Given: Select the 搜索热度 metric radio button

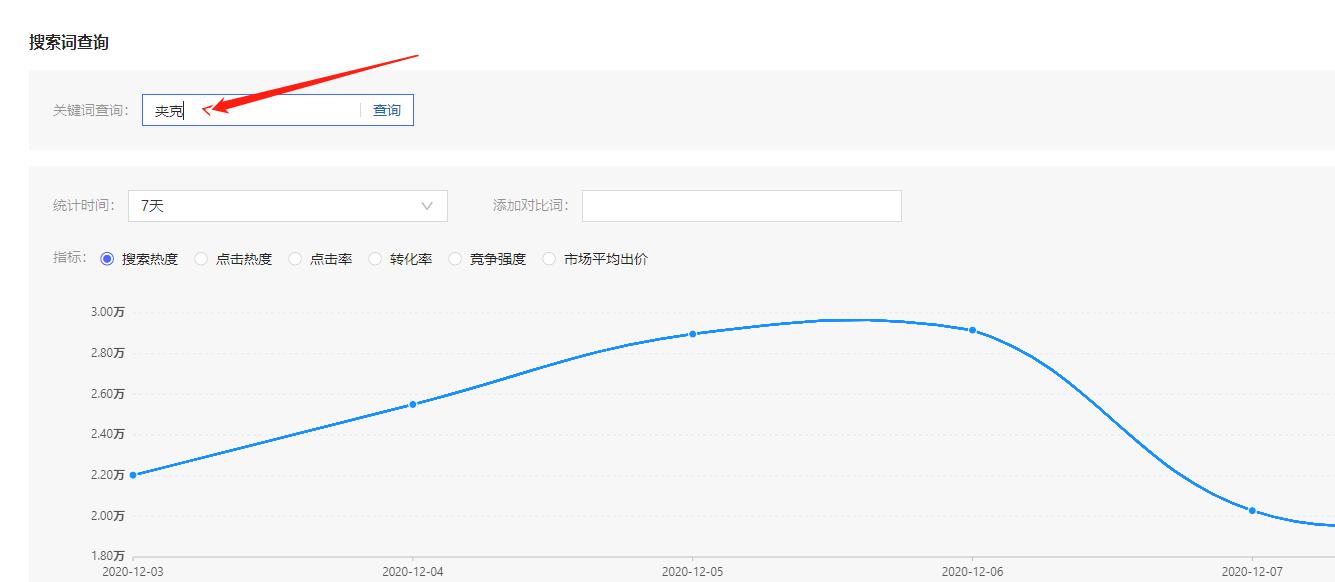Looking at the screenshot, I should click(x=105, y=258).
